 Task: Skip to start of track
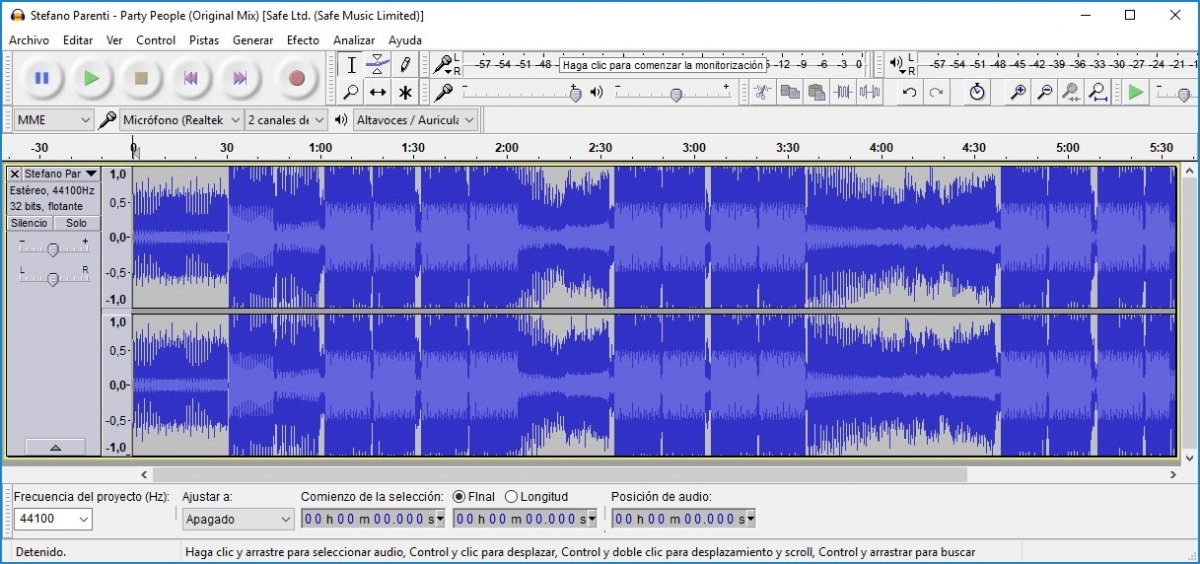(190, 78)
